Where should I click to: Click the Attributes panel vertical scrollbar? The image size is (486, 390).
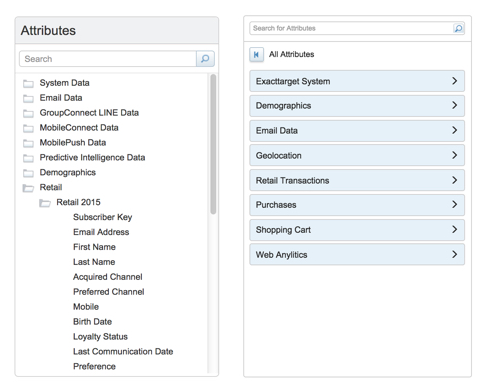tap(213, 144)
